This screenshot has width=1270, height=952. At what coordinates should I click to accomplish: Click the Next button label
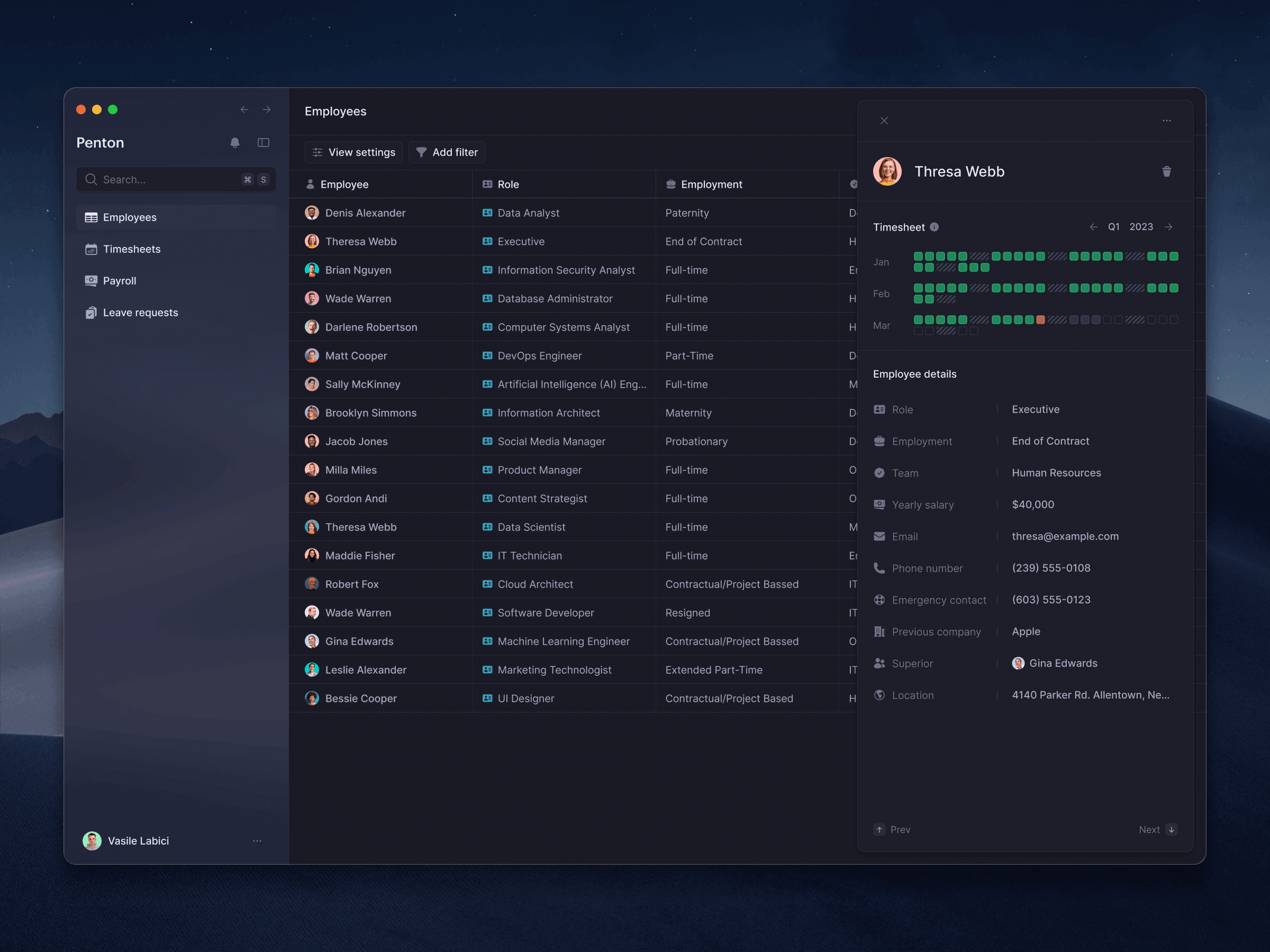point(1149,830)
